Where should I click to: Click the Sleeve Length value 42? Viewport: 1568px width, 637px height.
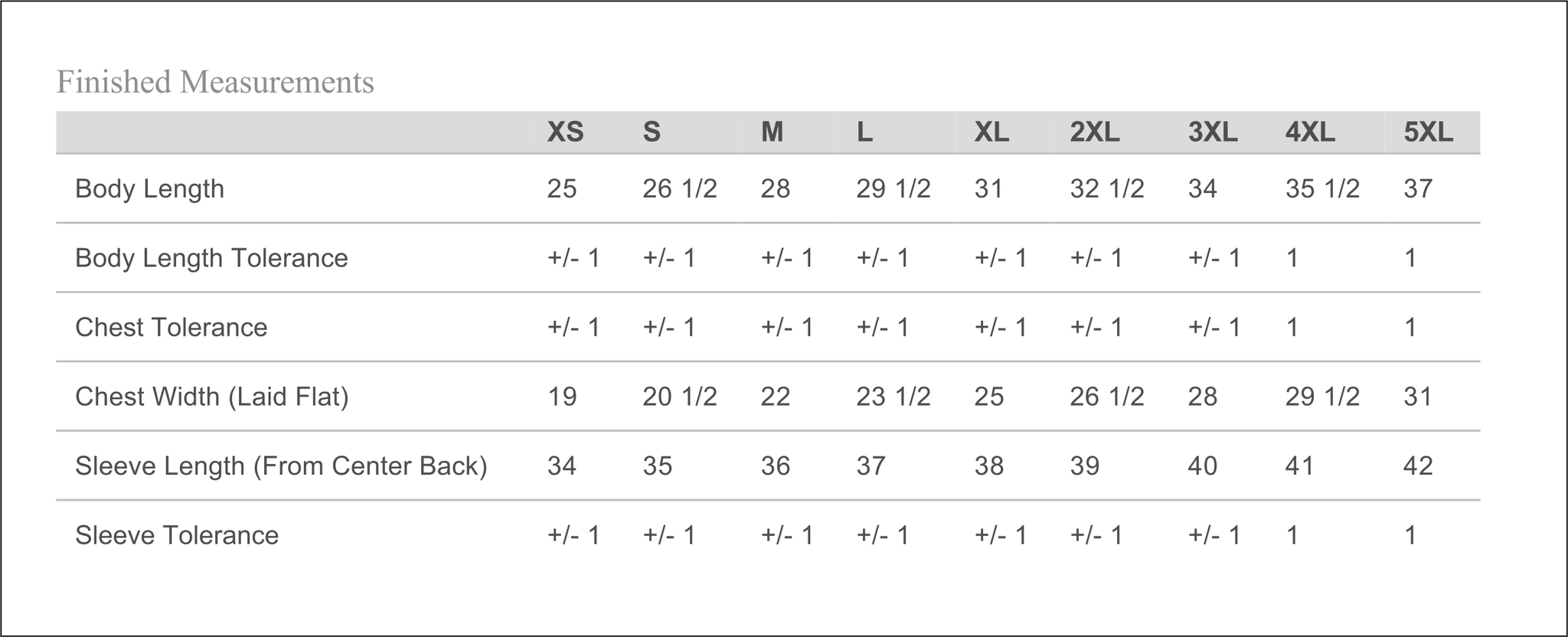(1417, 465)
